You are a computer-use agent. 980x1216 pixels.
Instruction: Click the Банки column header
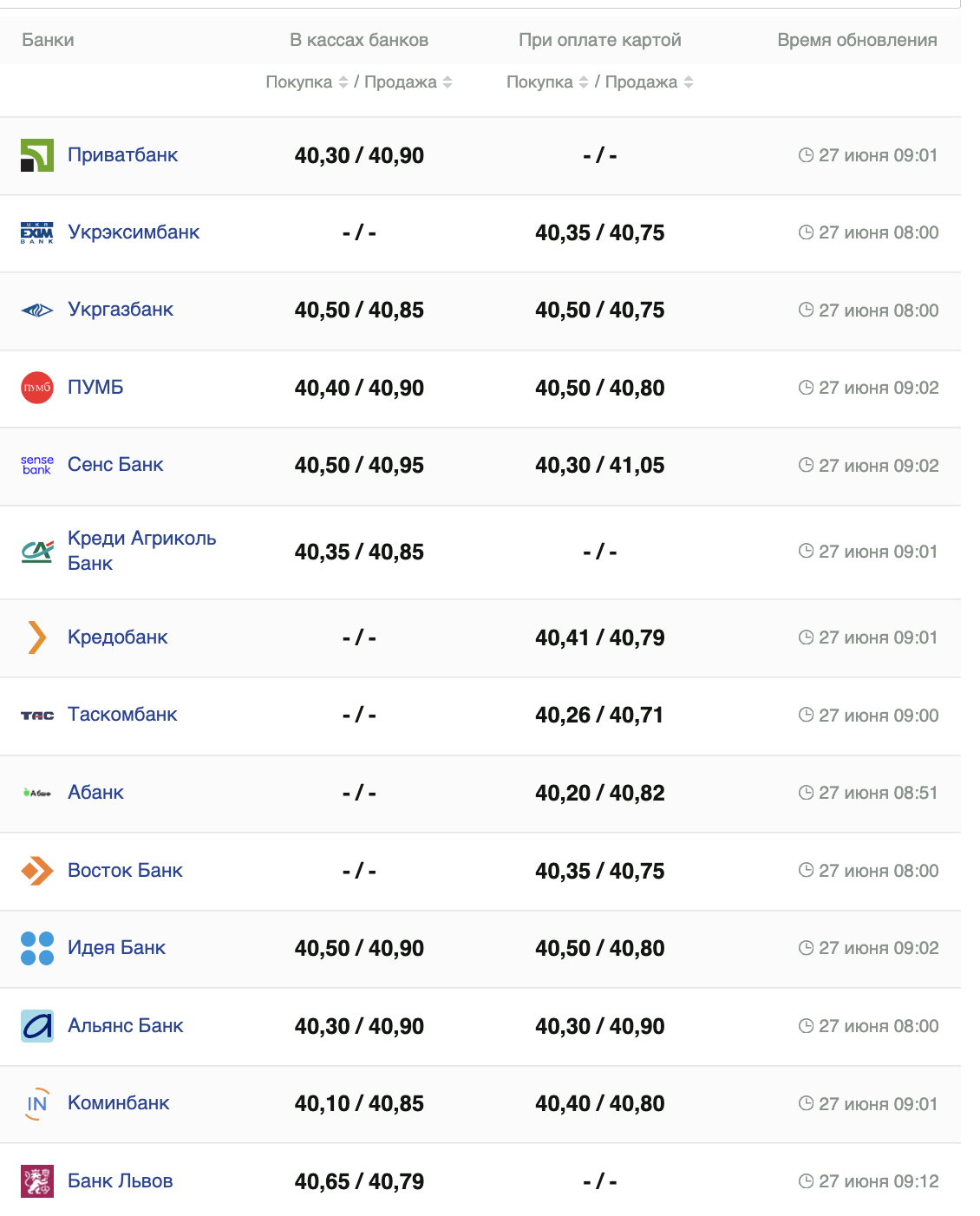click(48, 40)
